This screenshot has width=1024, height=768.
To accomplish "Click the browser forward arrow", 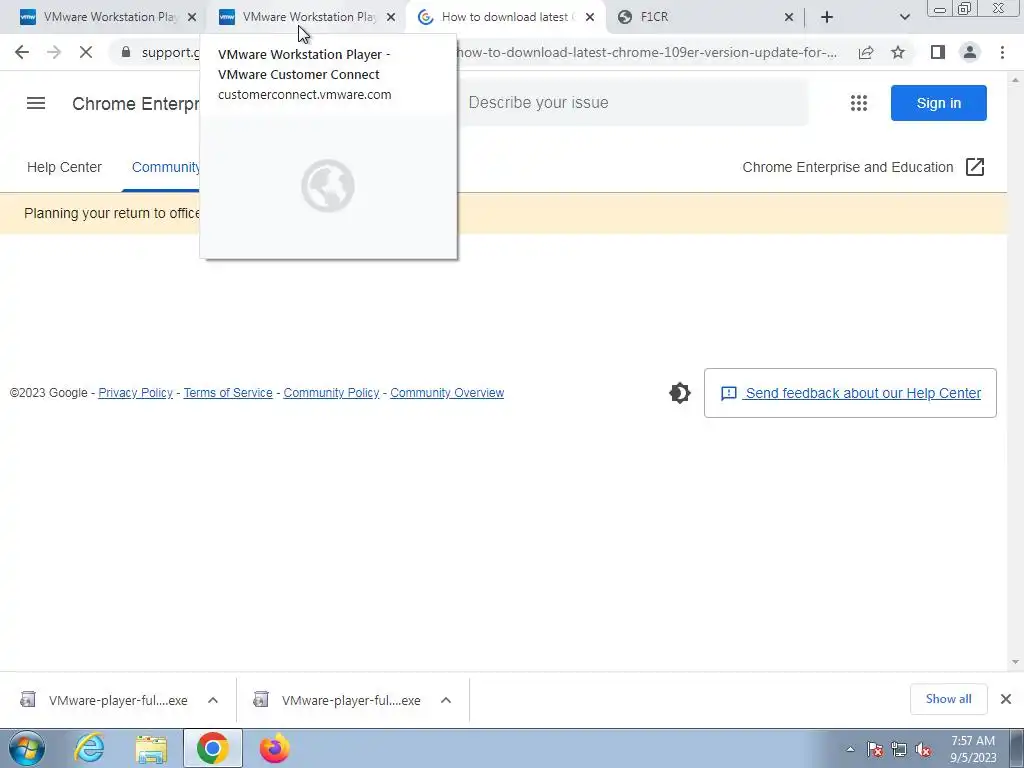I will (x=54, y=52).
